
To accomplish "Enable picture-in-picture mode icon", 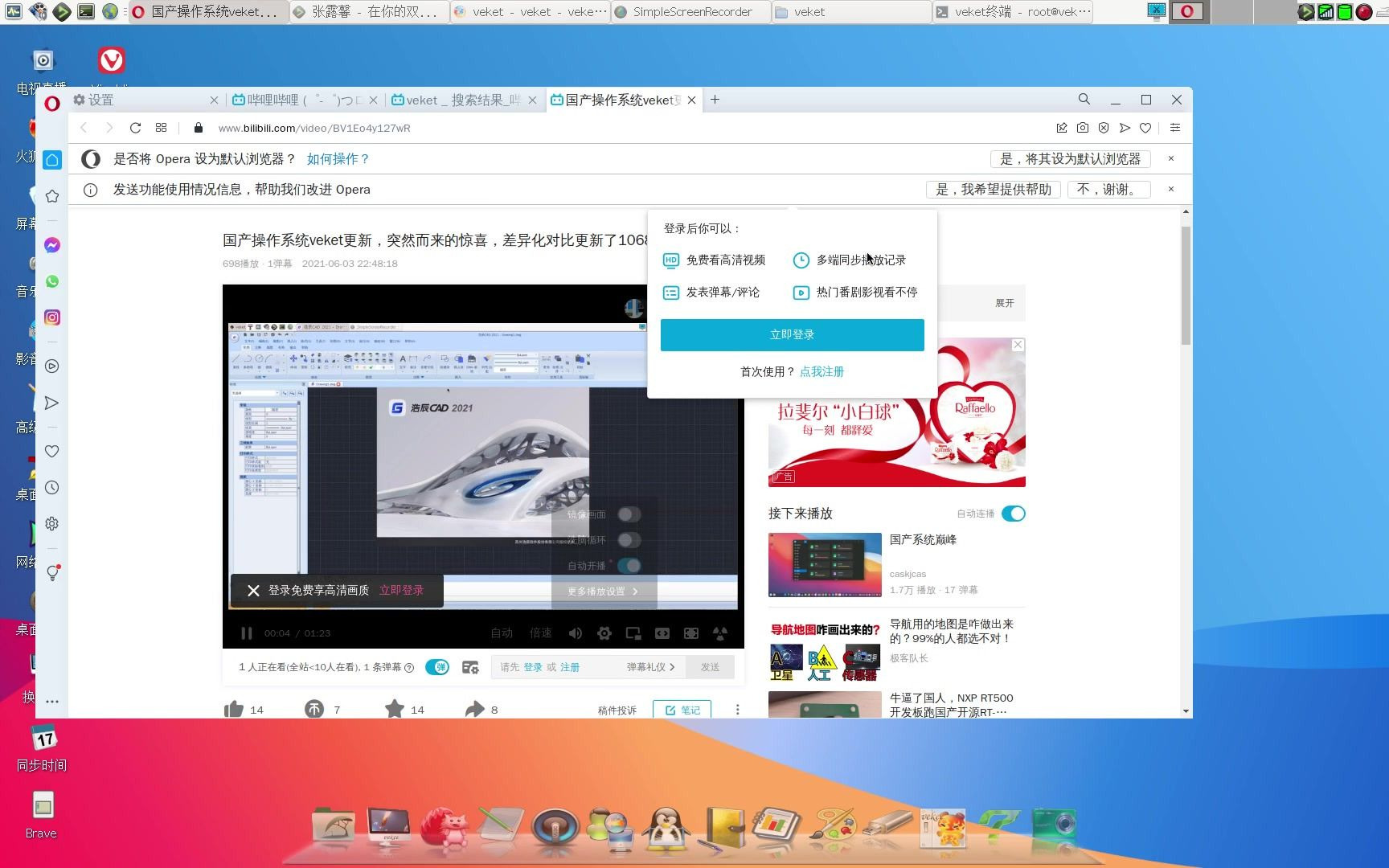I will (633, 633).
